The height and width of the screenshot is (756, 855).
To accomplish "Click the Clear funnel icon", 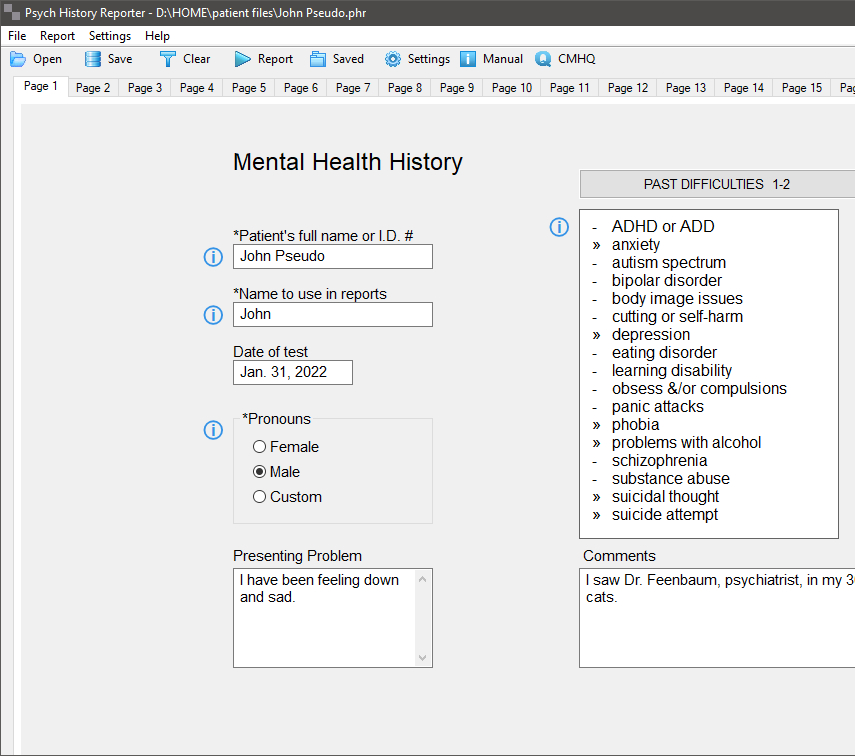I will 167,59.
